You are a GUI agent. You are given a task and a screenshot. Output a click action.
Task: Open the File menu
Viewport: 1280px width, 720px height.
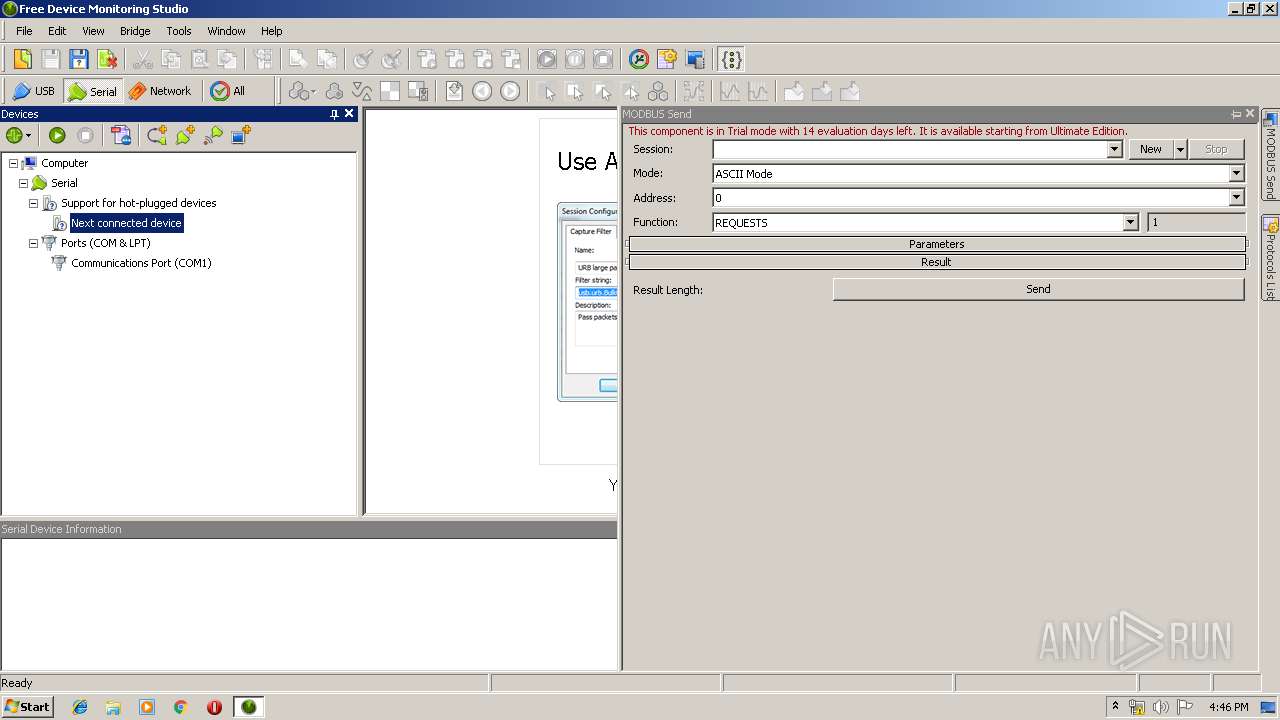(x=24, y=31)
